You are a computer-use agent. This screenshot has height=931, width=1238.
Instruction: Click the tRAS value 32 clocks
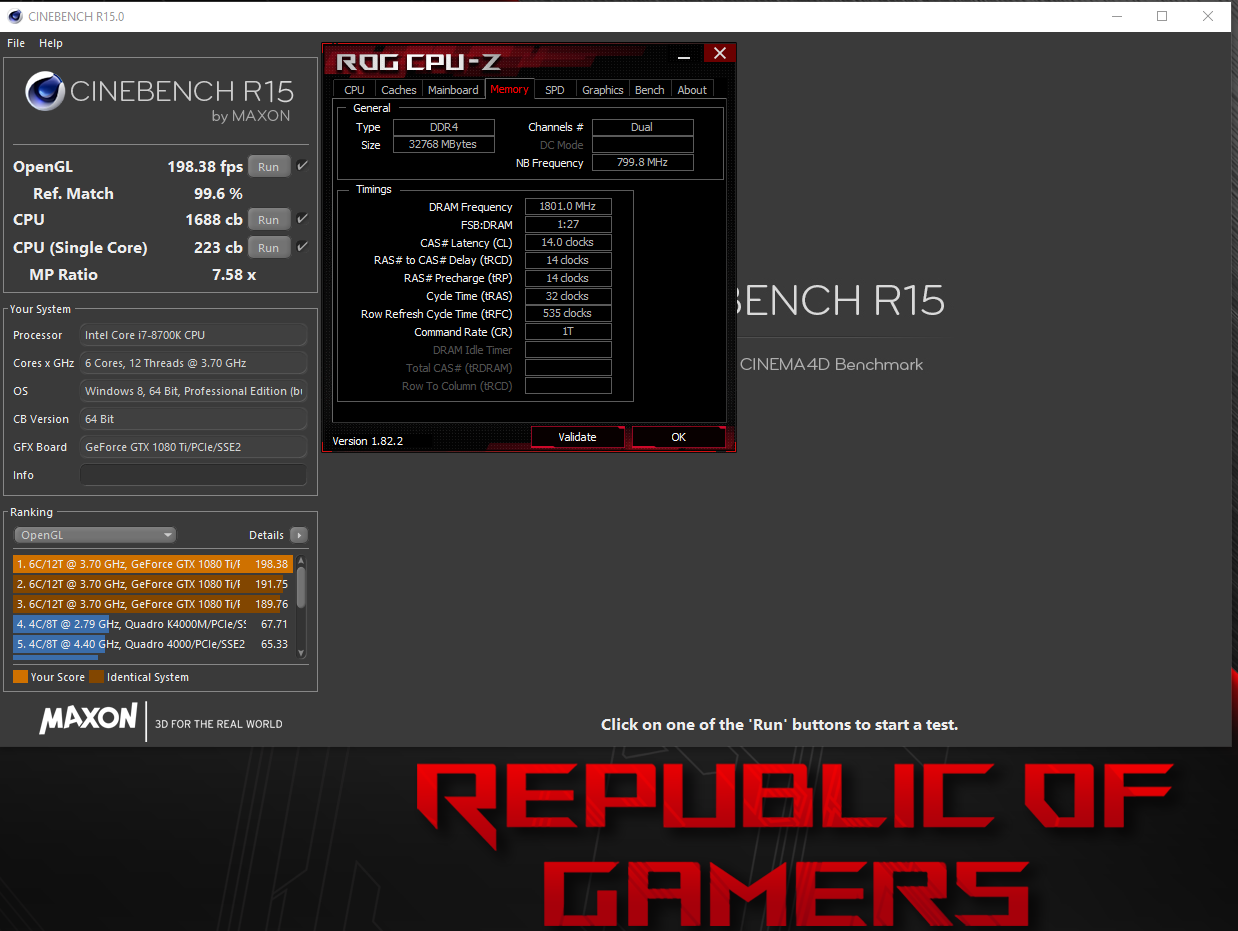[x=568, y=296]
